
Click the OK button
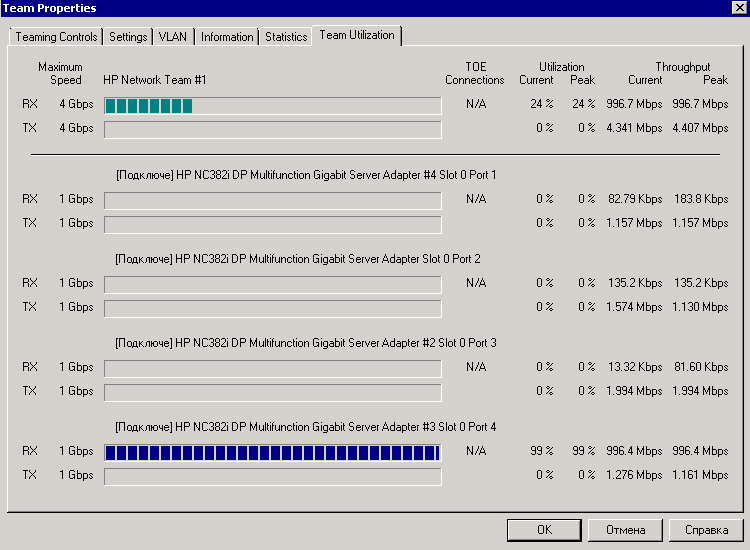(x=544, y=530)
